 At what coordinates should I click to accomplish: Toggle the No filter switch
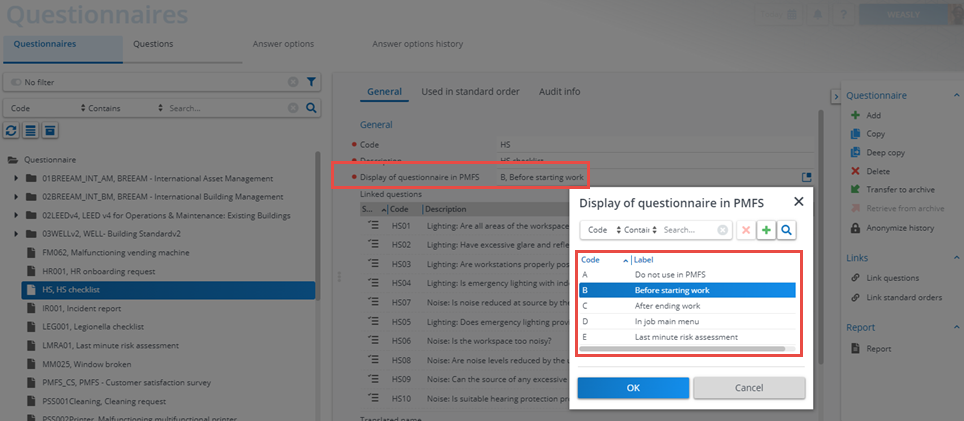[17, 82]
